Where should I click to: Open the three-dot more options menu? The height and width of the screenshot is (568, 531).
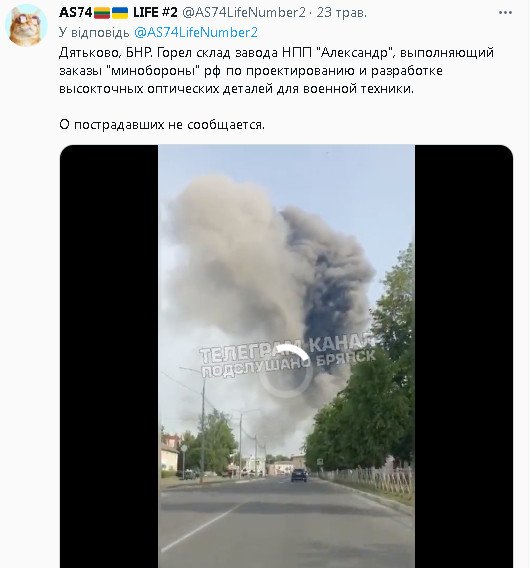[505, 13]
